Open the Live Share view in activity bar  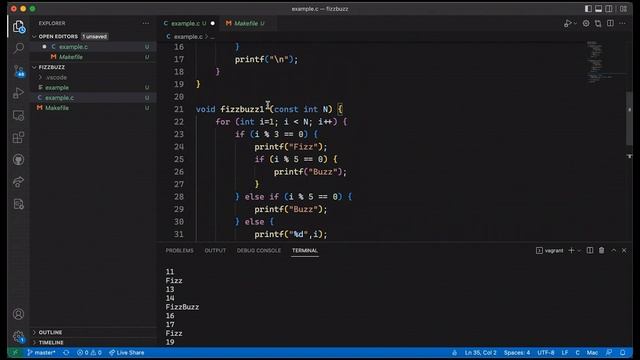pos(18,182)
